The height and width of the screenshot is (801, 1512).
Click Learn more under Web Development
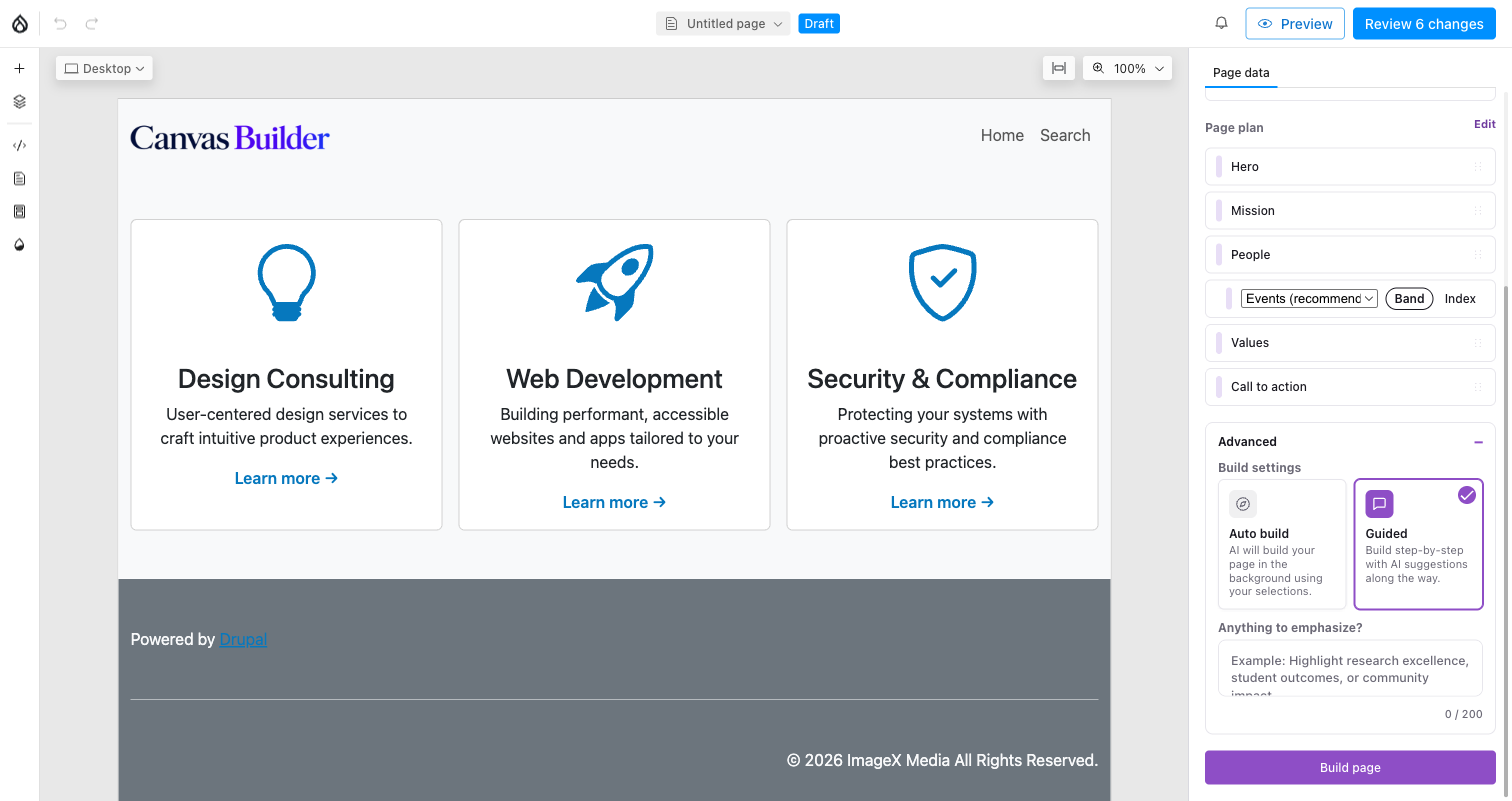(614, 503)
